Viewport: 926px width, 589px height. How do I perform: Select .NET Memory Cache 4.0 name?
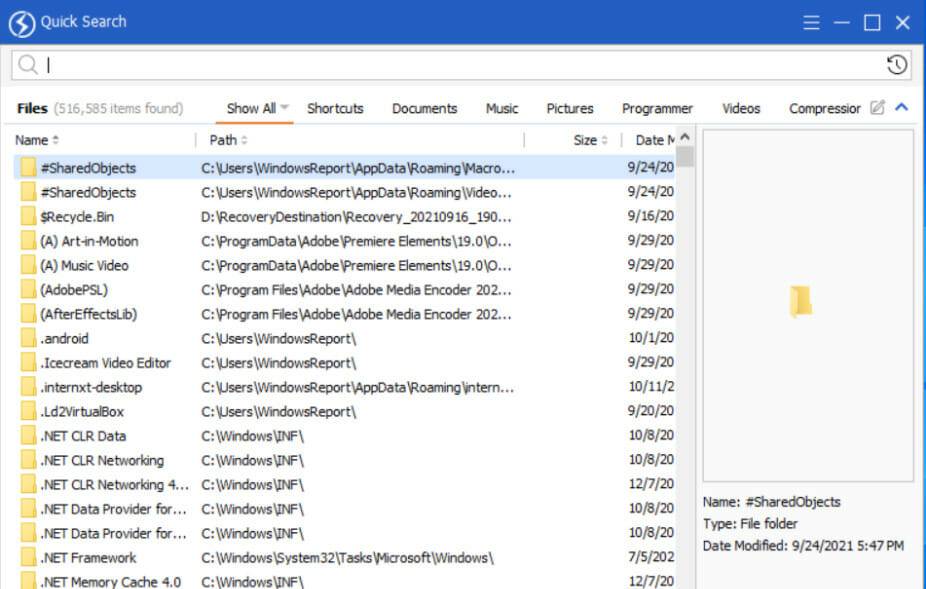pyautogui.click(x=110, y=582)
